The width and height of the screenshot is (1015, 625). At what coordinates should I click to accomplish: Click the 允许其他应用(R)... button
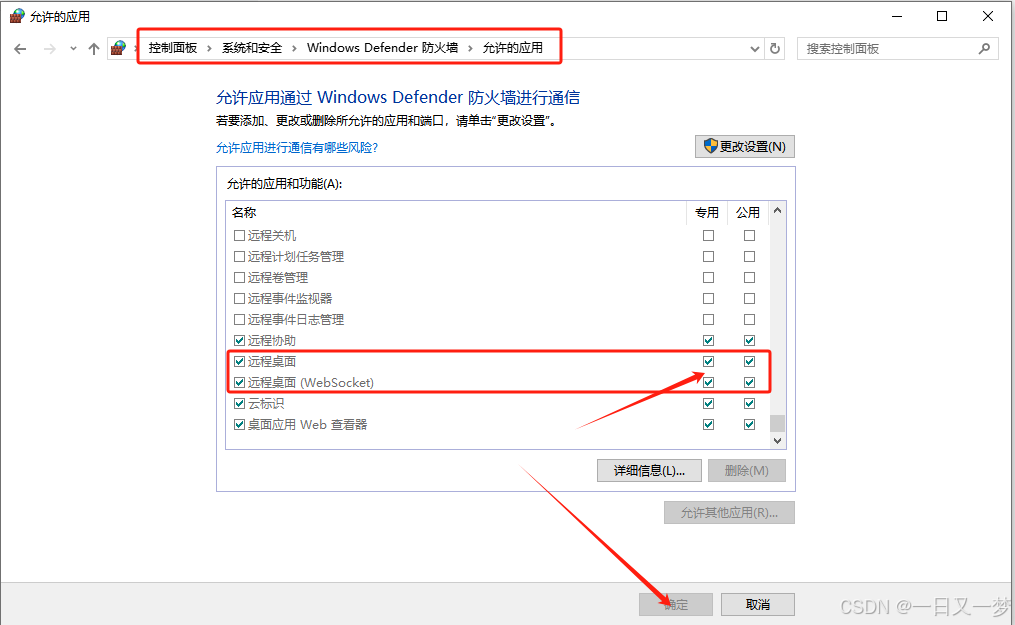729,512
